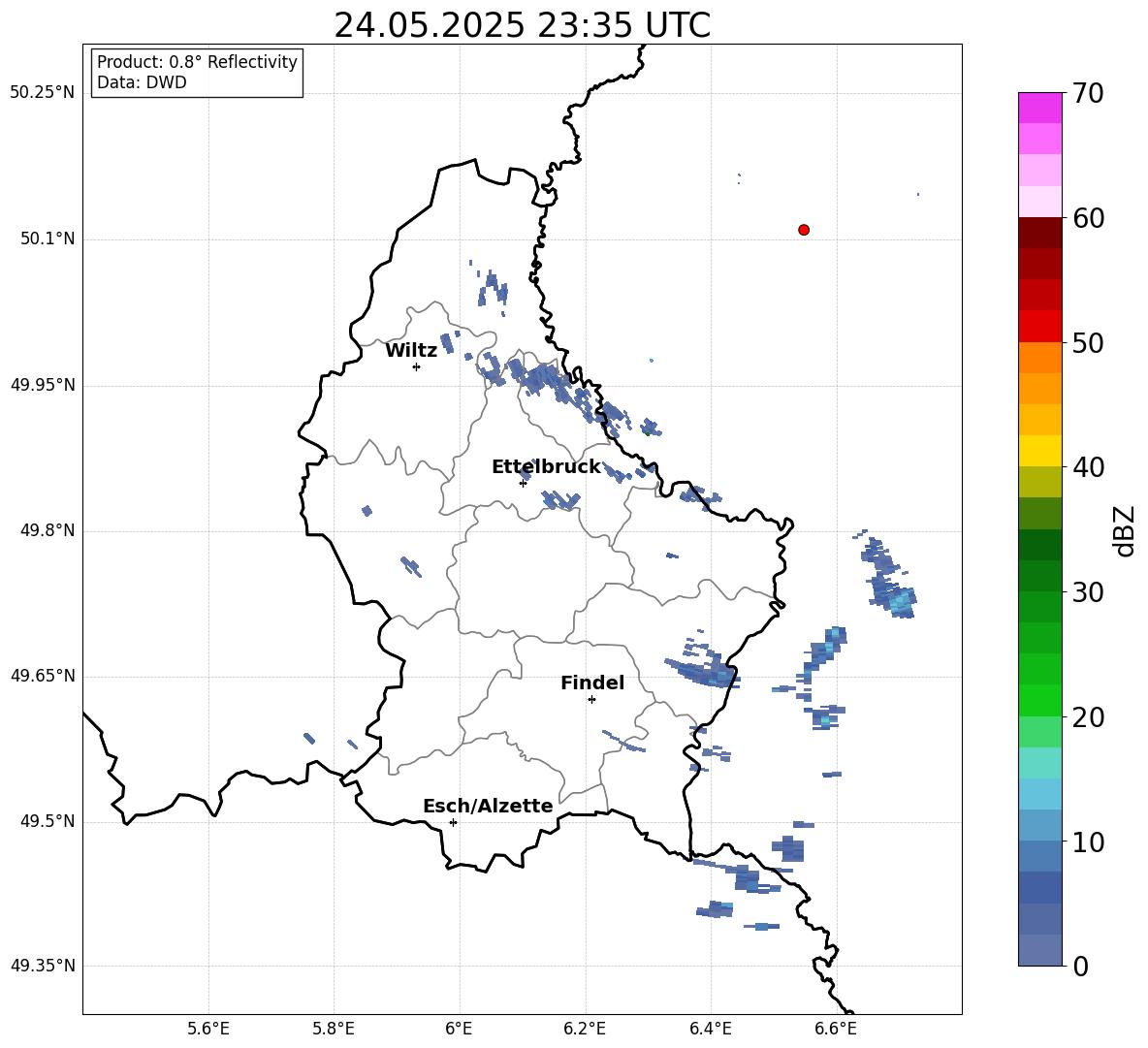Click the colorbar tick value 70
1148x1048 pixels.
(x=1088, y=93)
